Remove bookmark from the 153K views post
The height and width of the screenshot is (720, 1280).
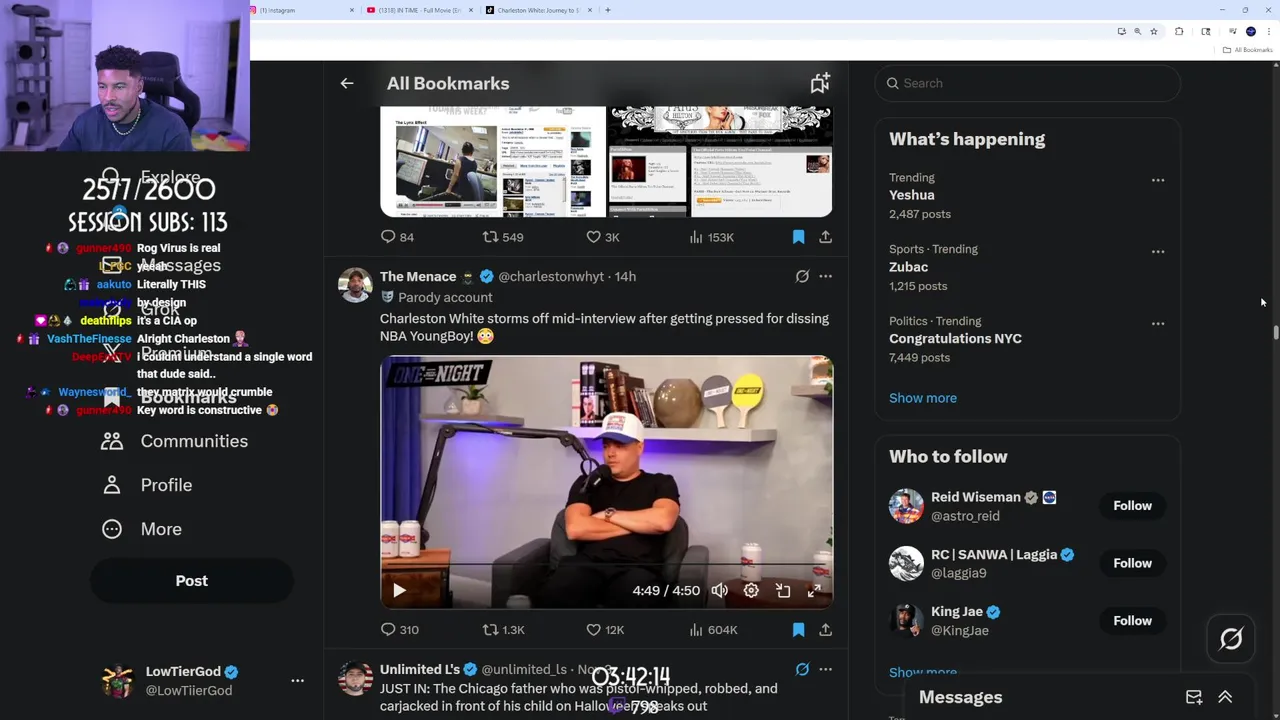point(798,237)
